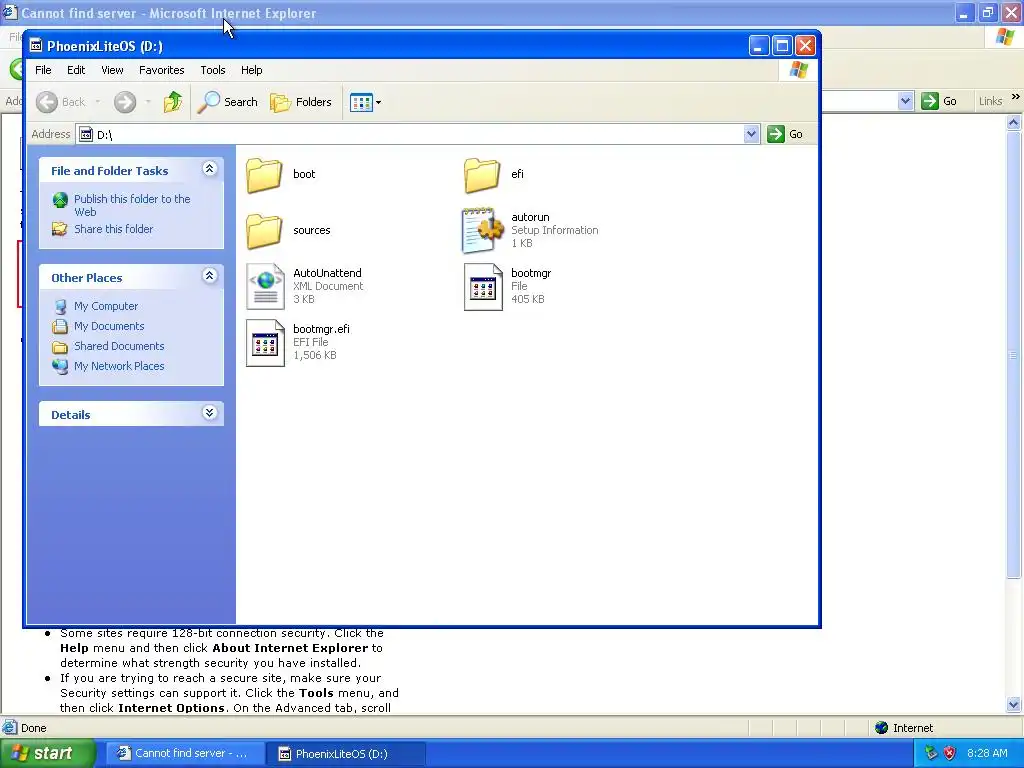The height and width of the screenshot is (768, 1024).
Task: Select the autorun Setup Information file icon
Action: [x=483, y=231]
